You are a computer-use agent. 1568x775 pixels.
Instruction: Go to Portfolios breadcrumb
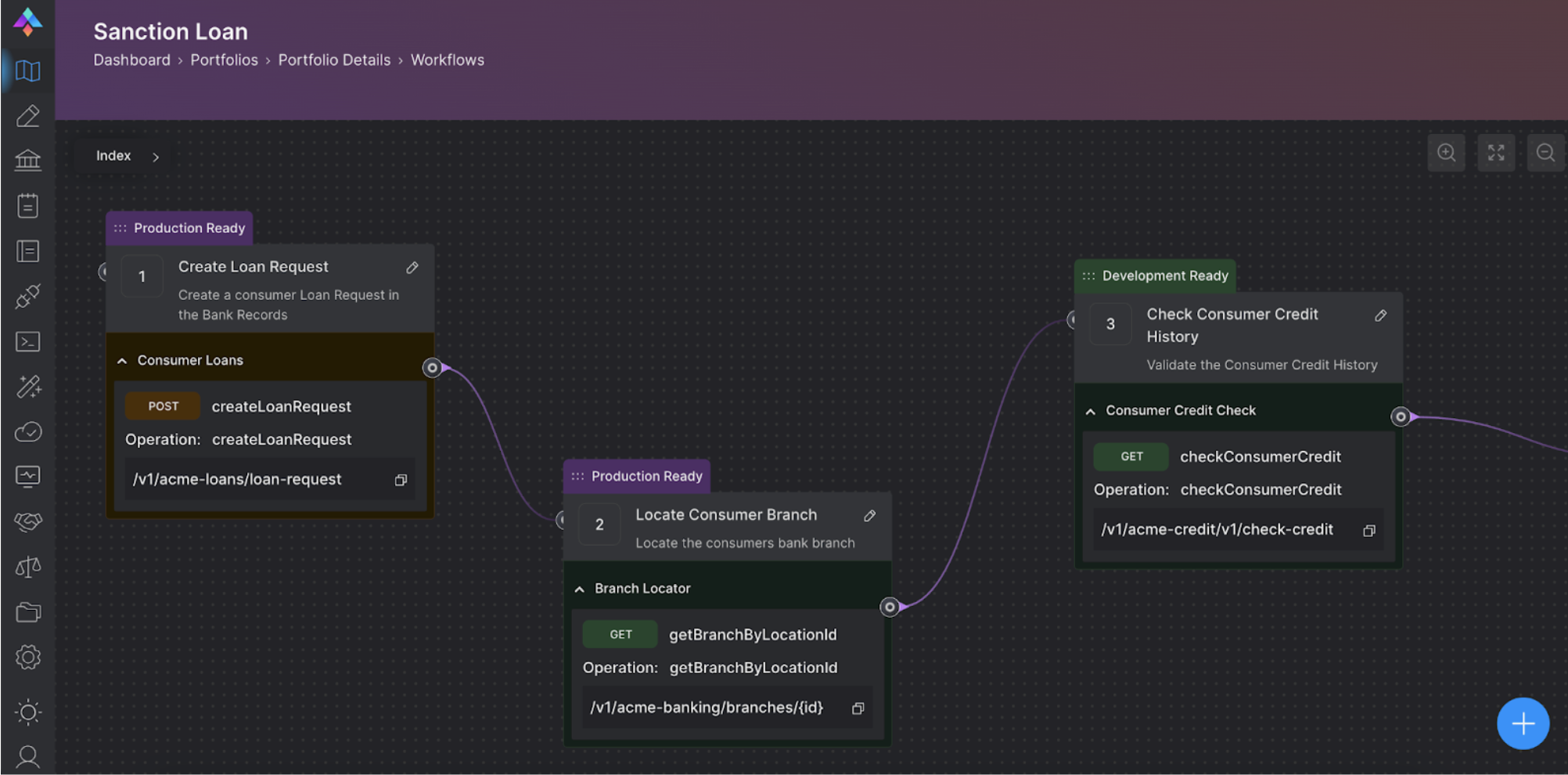[x=224, y=60]
